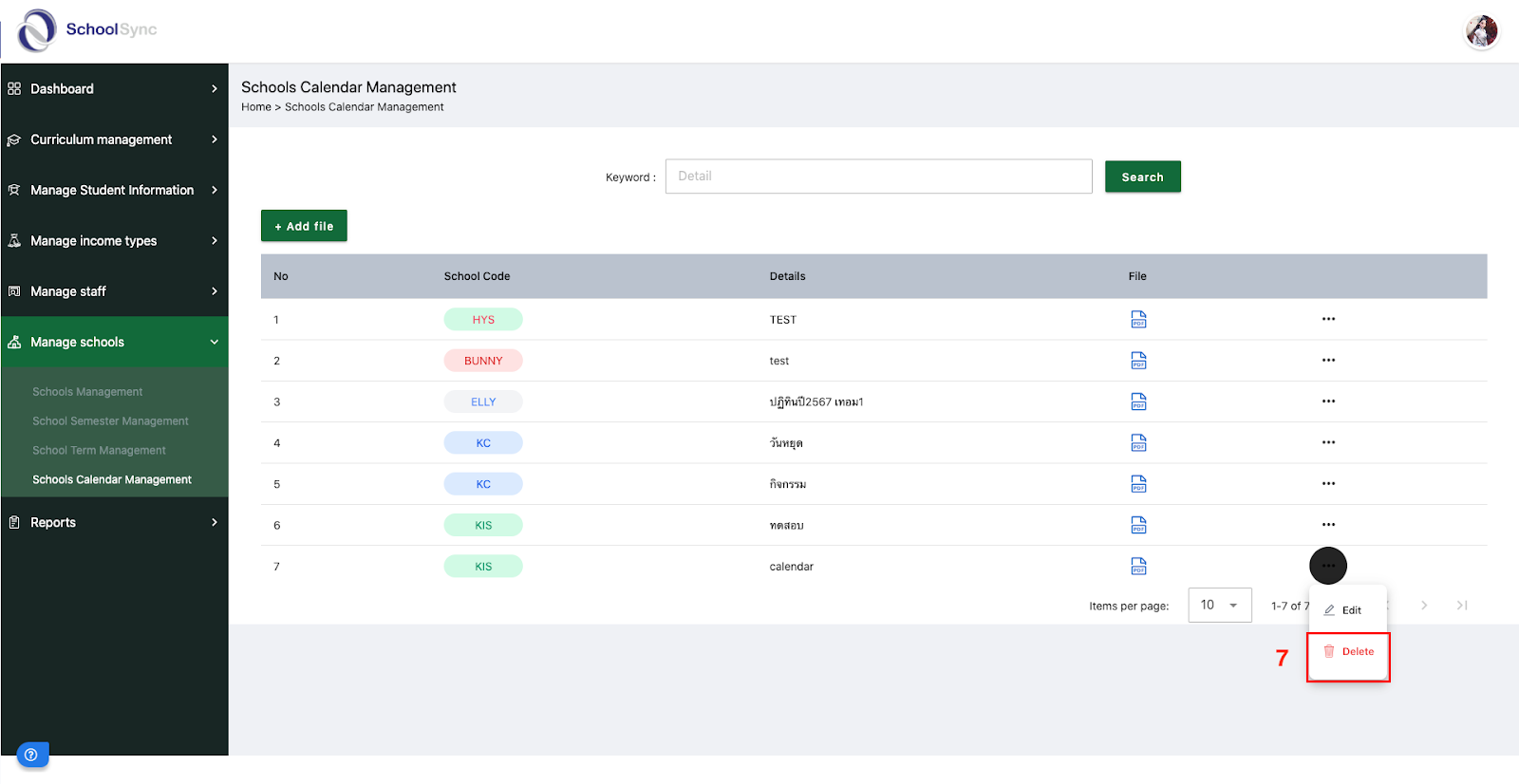Image resolution: width=1519 pixels, height=784 pixels.
Task: Click the highlighted three-dot button in row 7
Action: click(1328, 566)
